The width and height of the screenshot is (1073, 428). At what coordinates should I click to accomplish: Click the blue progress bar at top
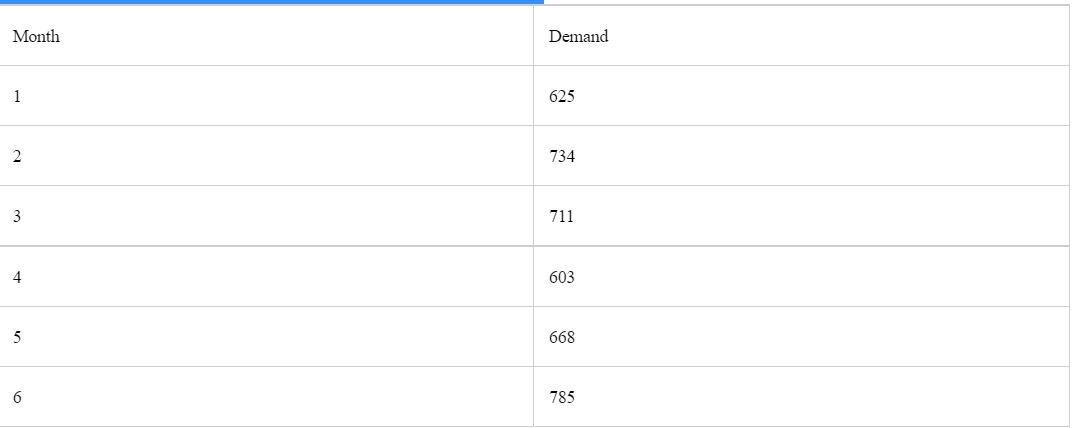pyautogui.click(x=270, y=2)
